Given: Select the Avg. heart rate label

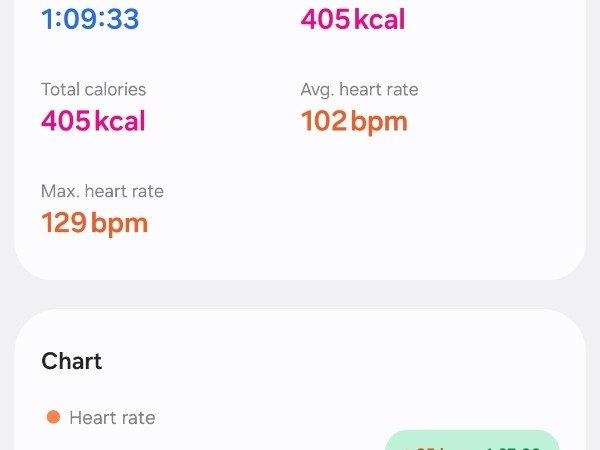Looking at the screenshot, I should click(359, 90).
